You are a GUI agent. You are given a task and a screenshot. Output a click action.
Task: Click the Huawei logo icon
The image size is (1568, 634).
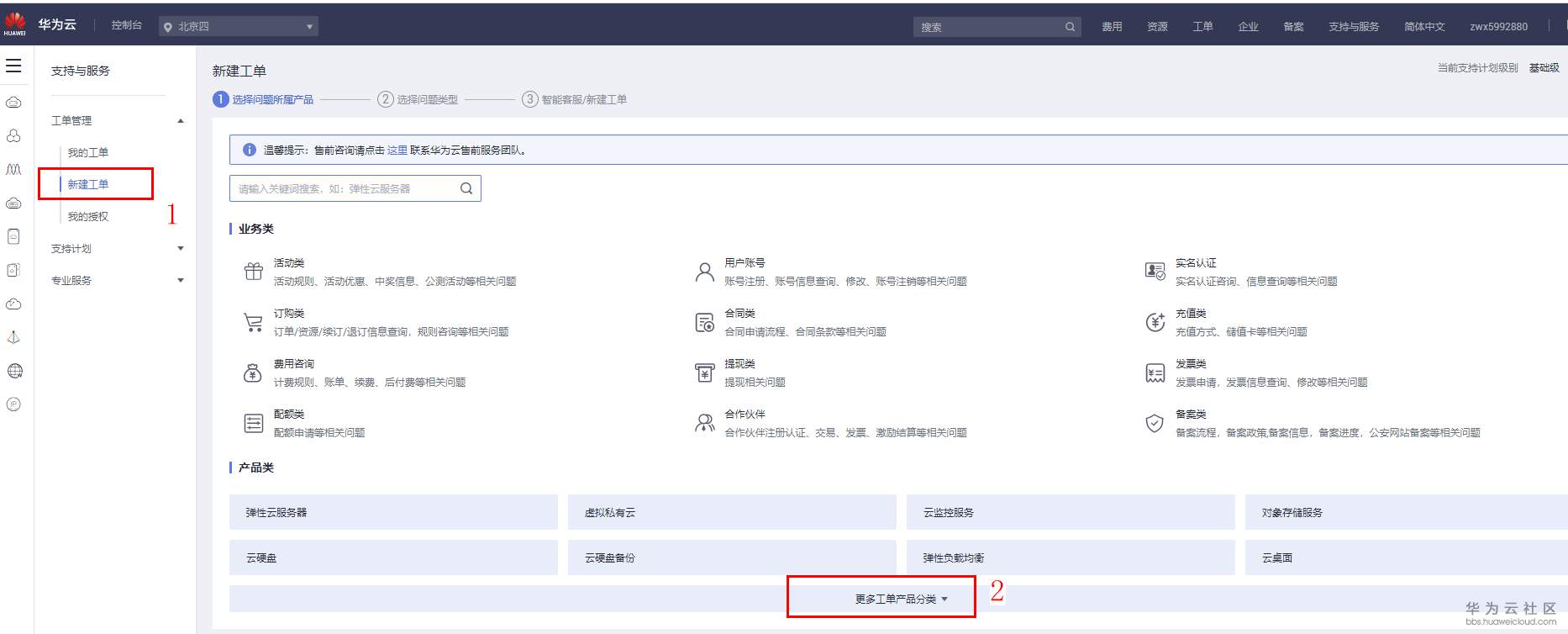point(15,23)
